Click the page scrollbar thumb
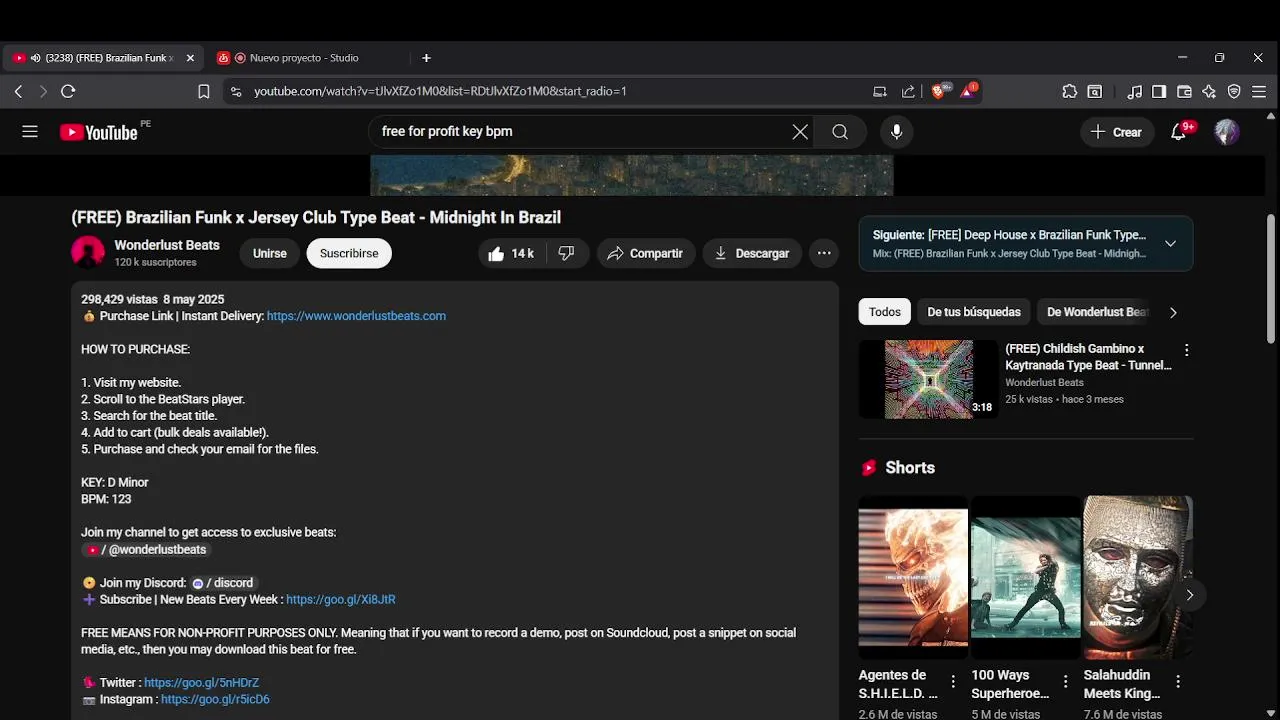The image size is (1280, 720). pos(1272,279)
